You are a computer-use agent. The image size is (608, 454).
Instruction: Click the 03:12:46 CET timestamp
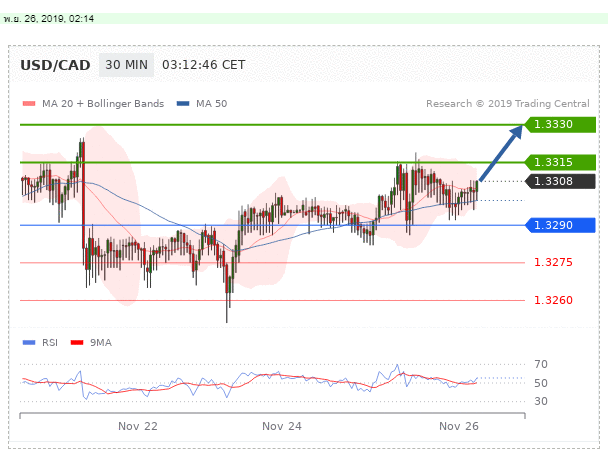click(204, 65)
